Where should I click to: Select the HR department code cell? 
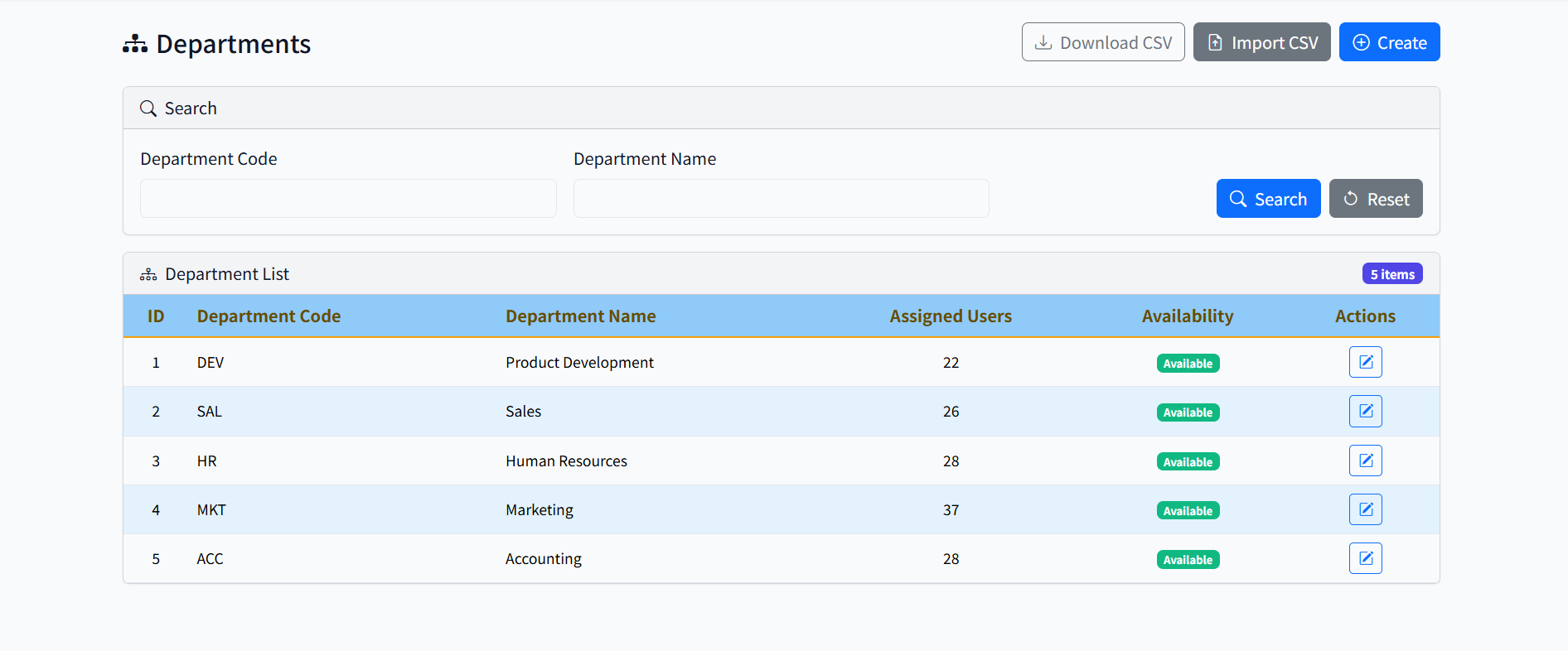(206, 461)
